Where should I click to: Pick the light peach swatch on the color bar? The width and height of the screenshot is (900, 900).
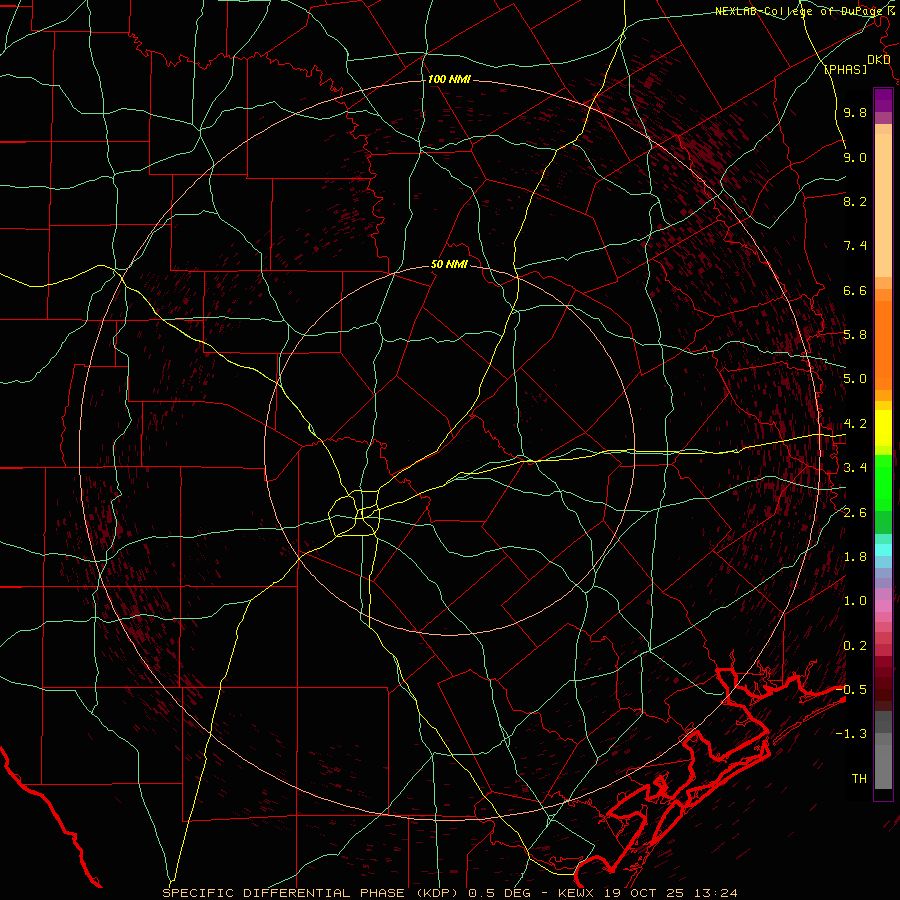(x=883, y=205)
